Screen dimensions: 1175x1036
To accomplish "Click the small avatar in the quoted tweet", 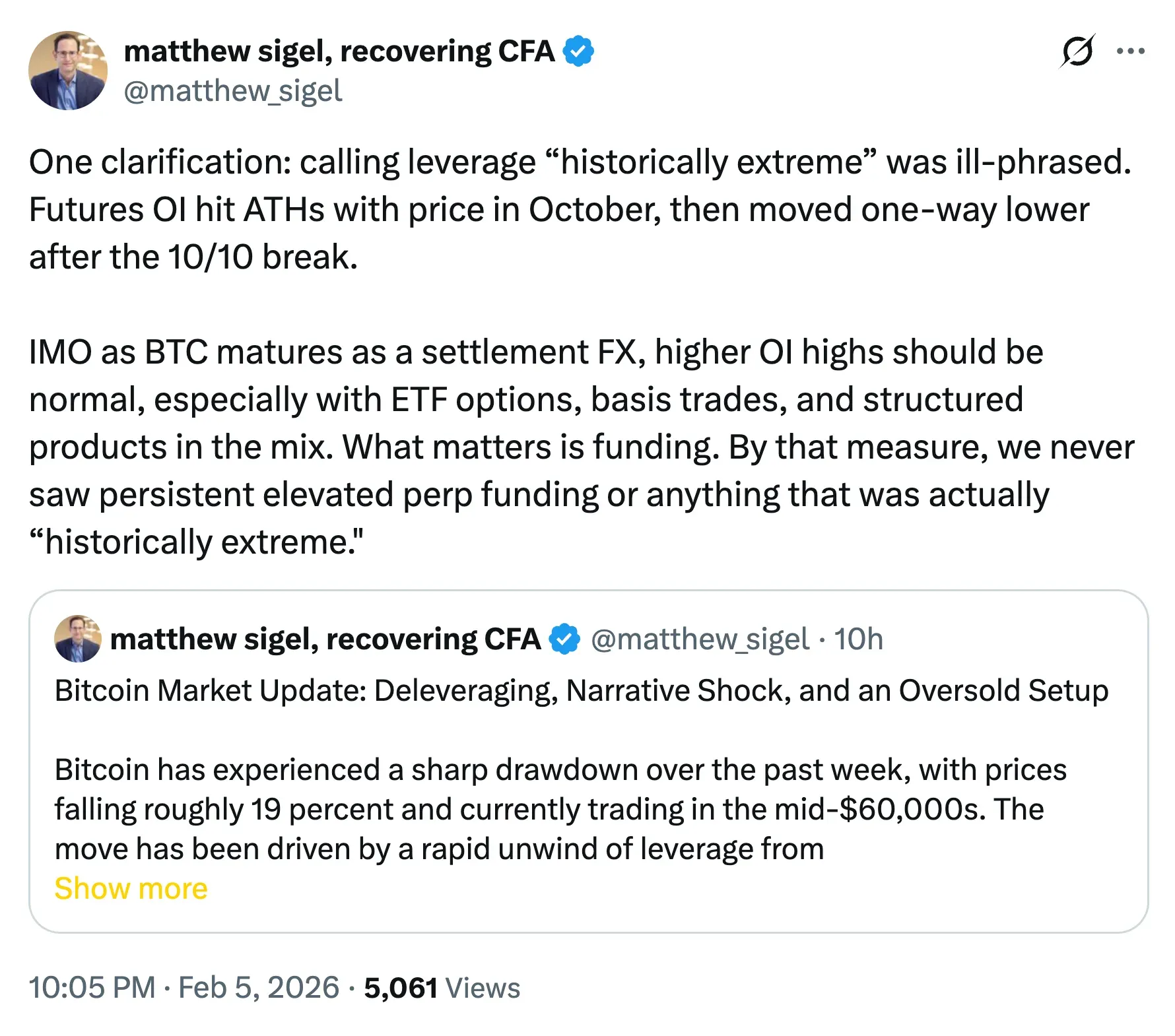I will coord(78,639).
